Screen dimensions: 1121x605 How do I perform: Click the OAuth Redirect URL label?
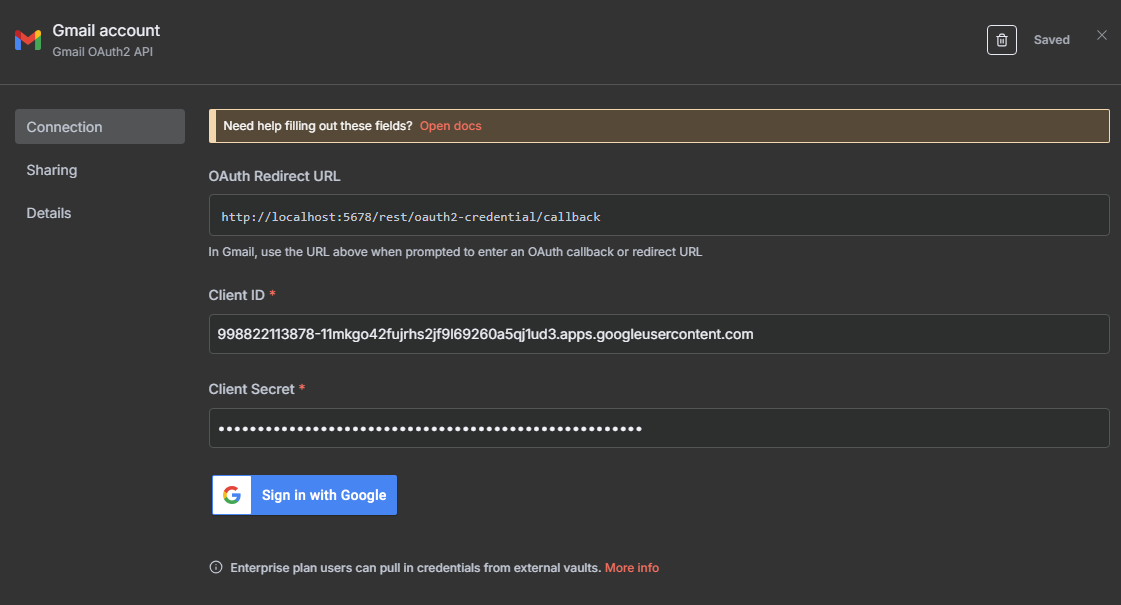point(275,176)
